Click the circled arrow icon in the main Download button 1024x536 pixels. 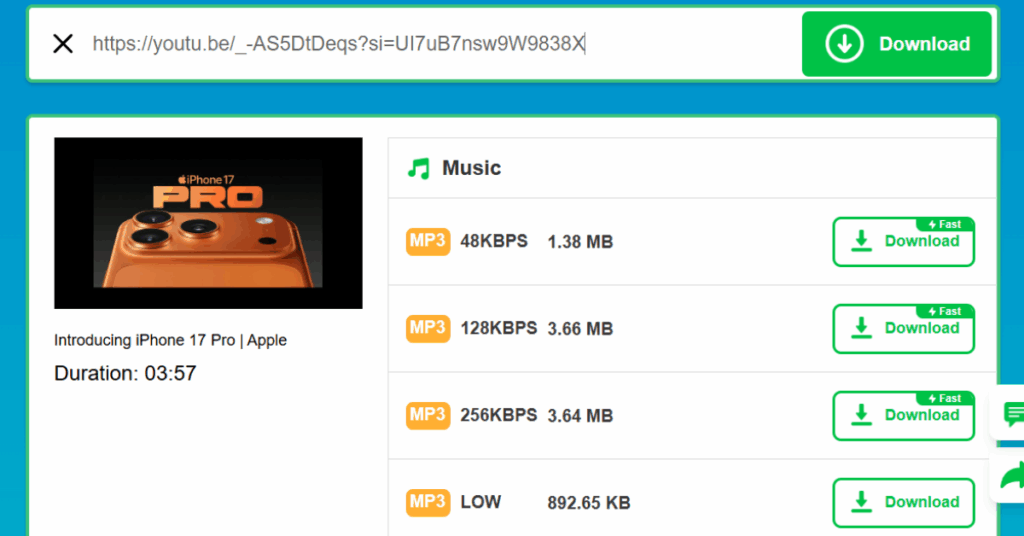pyautogui.click(x=844, y=44)
